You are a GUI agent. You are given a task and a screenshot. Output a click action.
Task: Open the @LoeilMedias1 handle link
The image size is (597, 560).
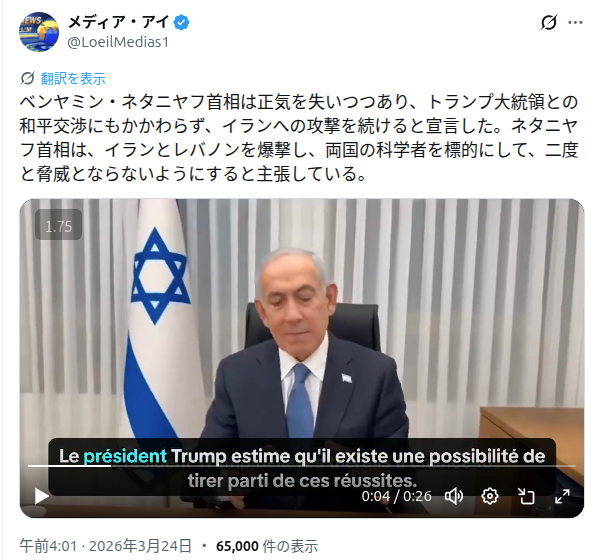(118, 42)
